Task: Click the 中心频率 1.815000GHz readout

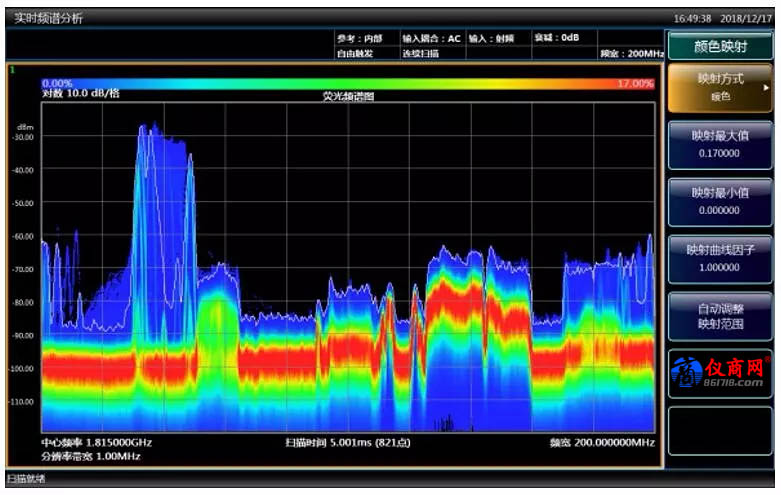Action: coord(97,442)
